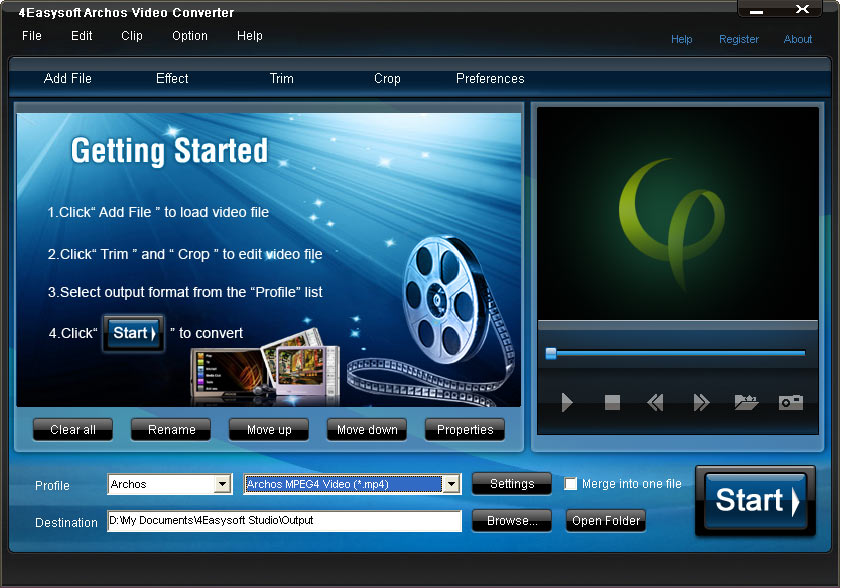The image size is (841, 588).
Task: Take a snapshot with the camera icon
Action: coord(790,403)
